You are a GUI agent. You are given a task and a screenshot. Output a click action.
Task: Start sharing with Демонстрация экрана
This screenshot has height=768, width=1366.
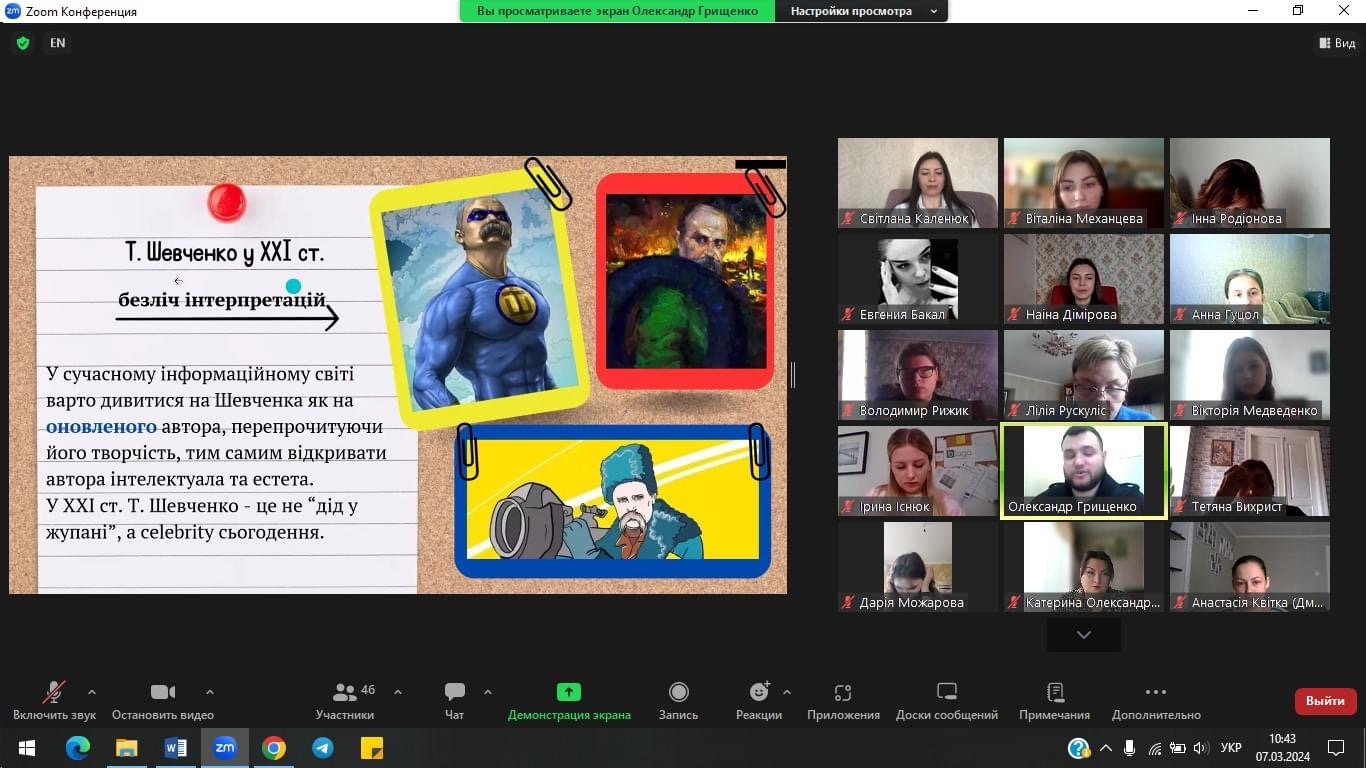(569, 701)
